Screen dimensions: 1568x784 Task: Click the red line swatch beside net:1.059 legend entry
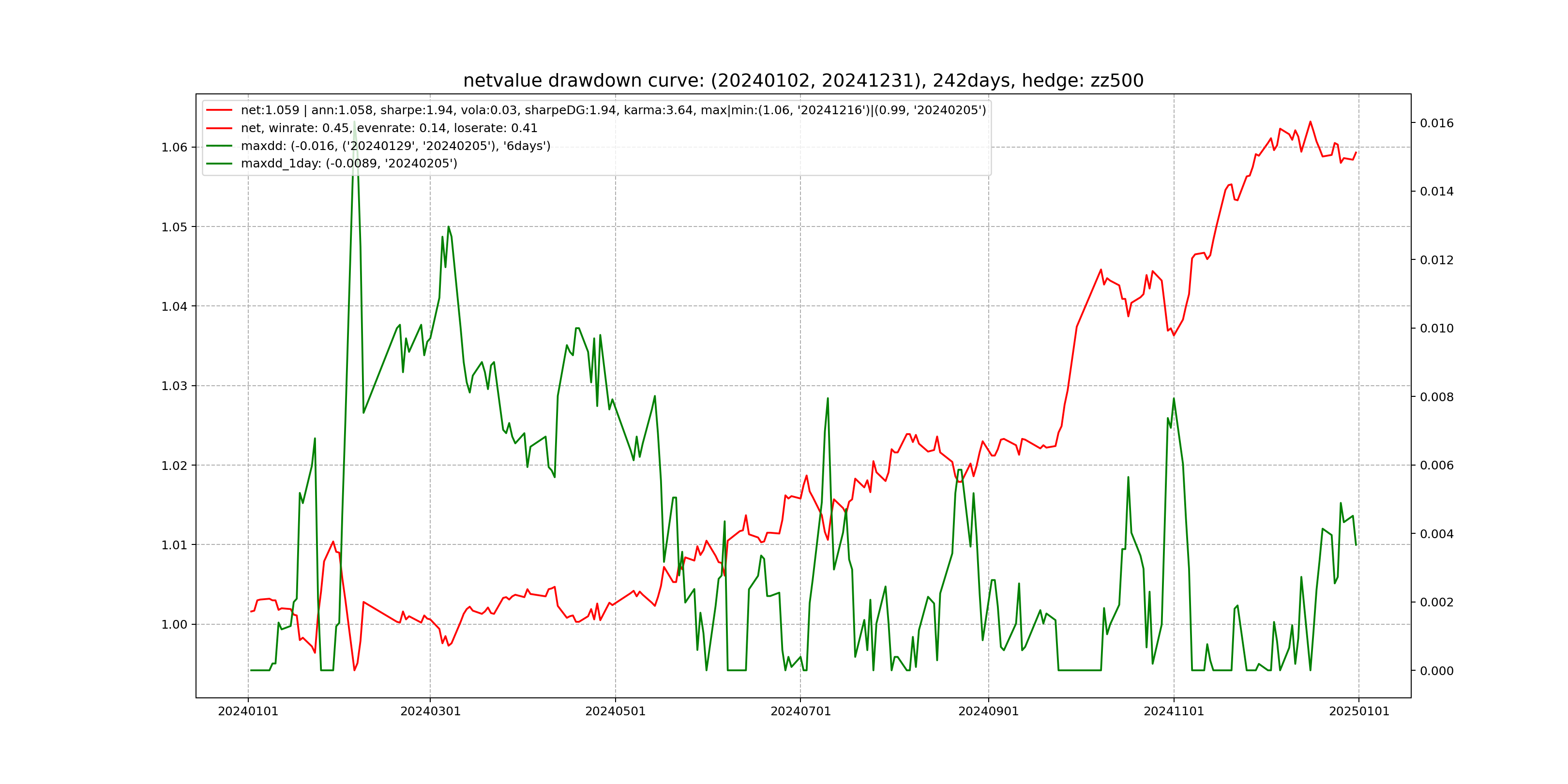[219, 110]
